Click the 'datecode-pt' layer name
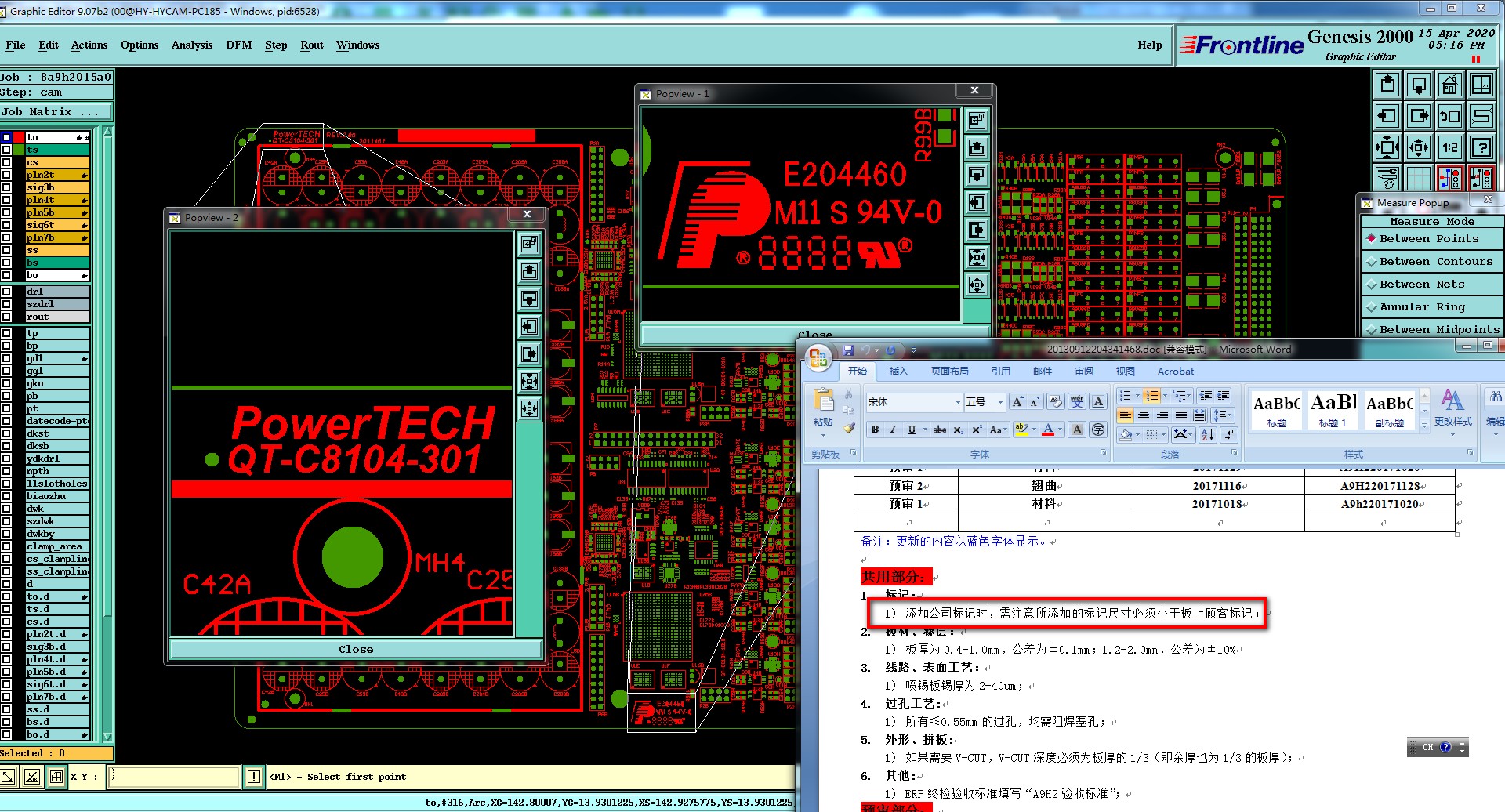 (x=58, y=421)
